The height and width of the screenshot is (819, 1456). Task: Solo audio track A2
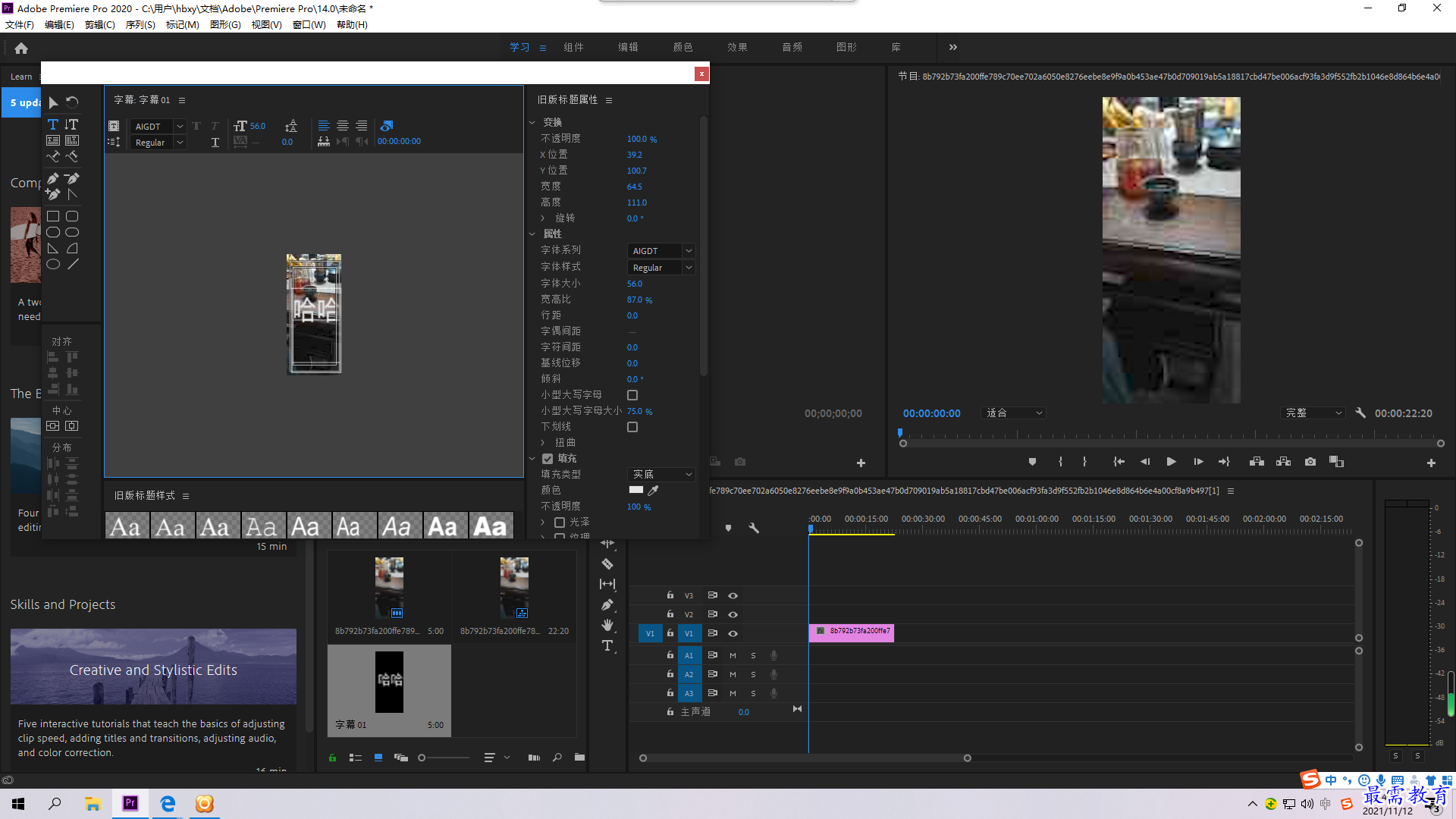(x=753, y=674)
